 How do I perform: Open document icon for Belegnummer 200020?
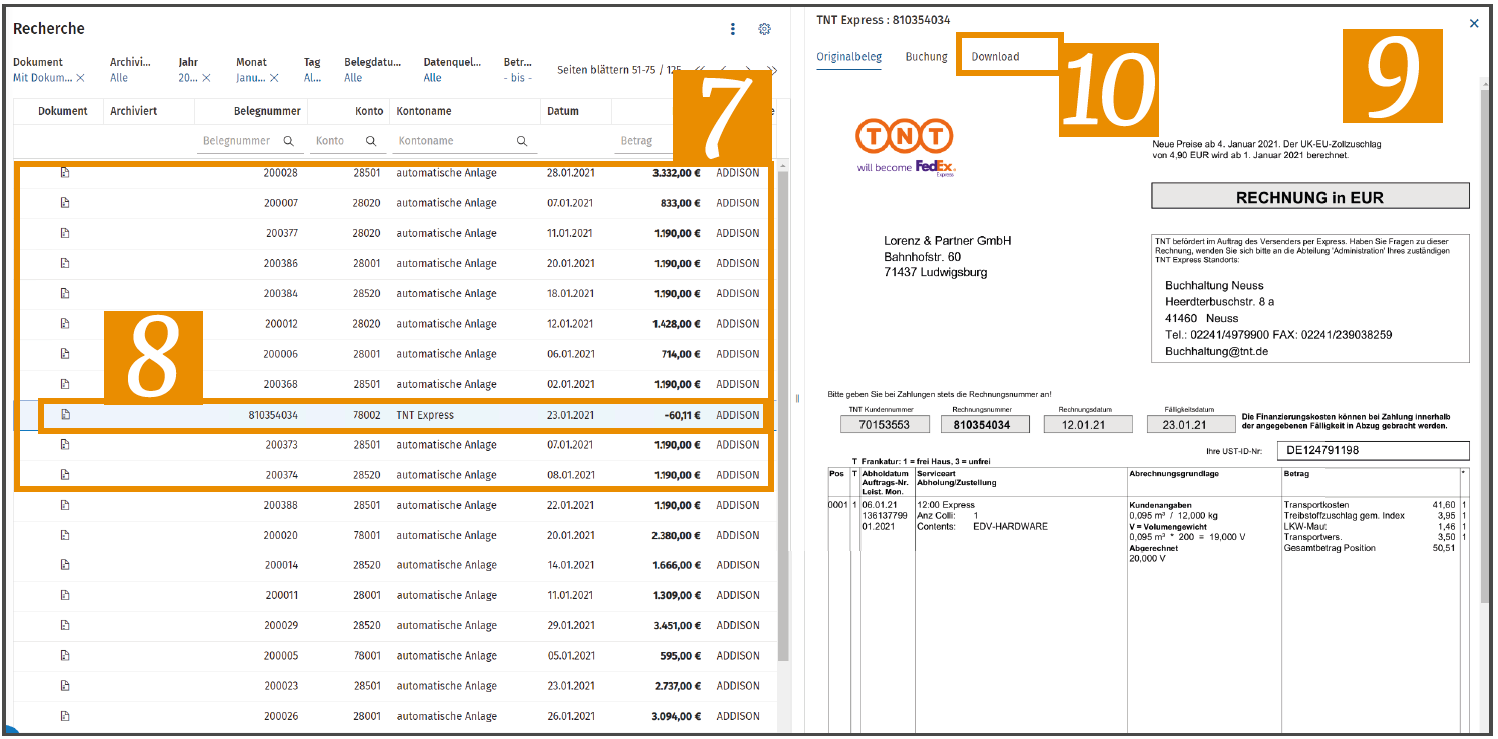pos(65,535)
